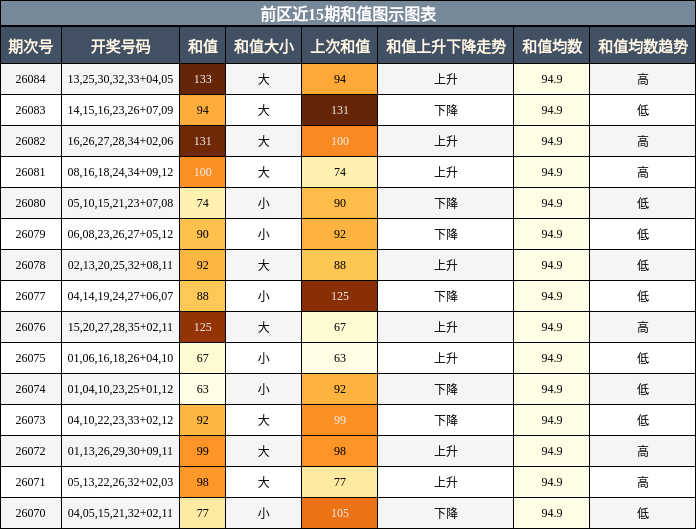Screen dimensions: 696x529
Task: Select the 和值上升下降走势 column header
Action: tap(446, 46)
